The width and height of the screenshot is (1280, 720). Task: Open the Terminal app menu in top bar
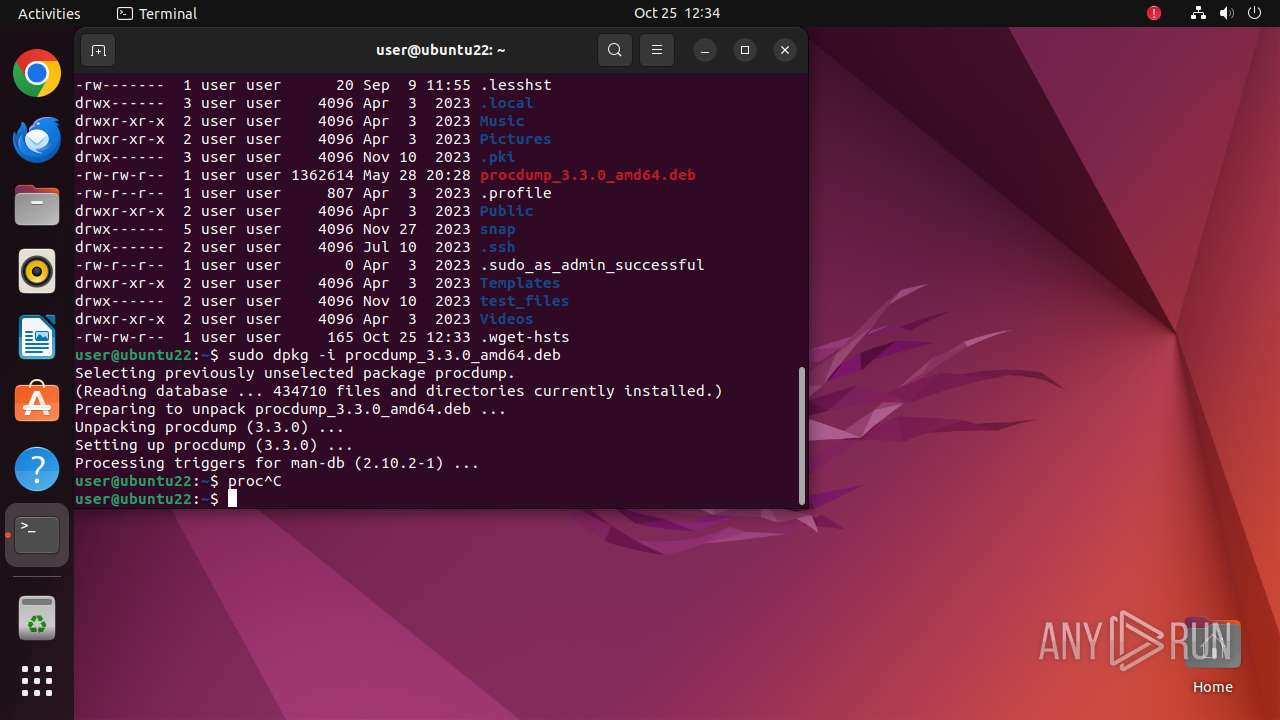click(157, 13)
